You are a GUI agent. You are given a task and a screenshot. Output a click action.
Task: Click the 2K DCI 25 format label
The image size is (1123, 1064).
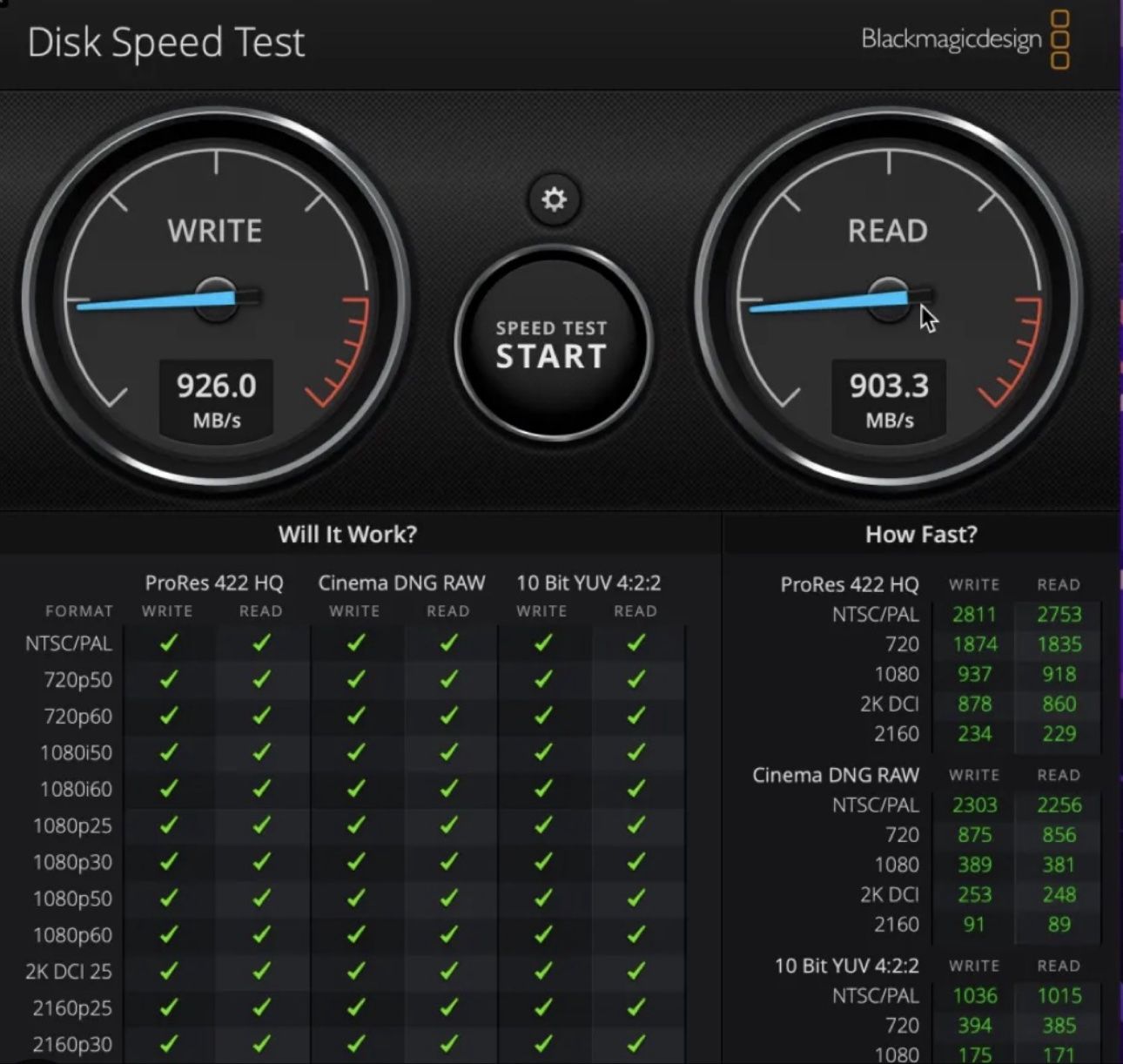click(69, 971)
